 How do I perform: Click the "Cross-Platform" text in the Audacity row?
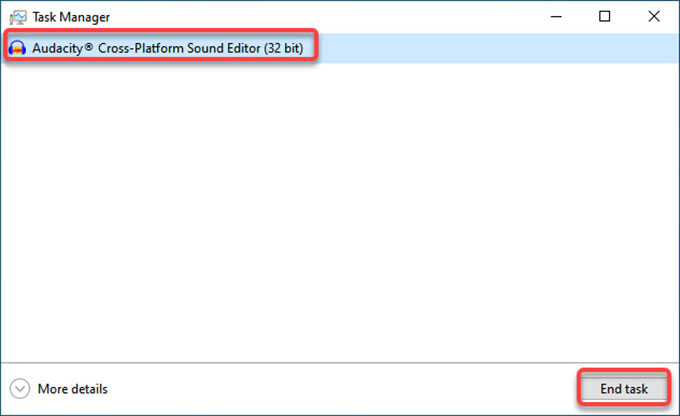pyautogui.click(x=141, y=48)
